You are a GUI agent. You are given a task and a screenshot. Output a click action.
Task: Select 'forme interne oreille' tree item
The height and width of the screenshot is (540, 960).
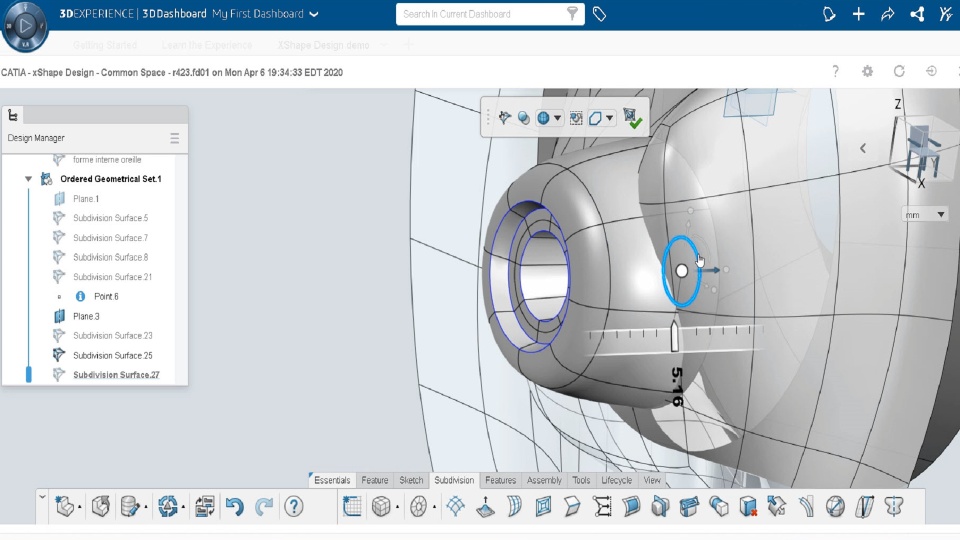pyautogui.click(x=107, y=160)
